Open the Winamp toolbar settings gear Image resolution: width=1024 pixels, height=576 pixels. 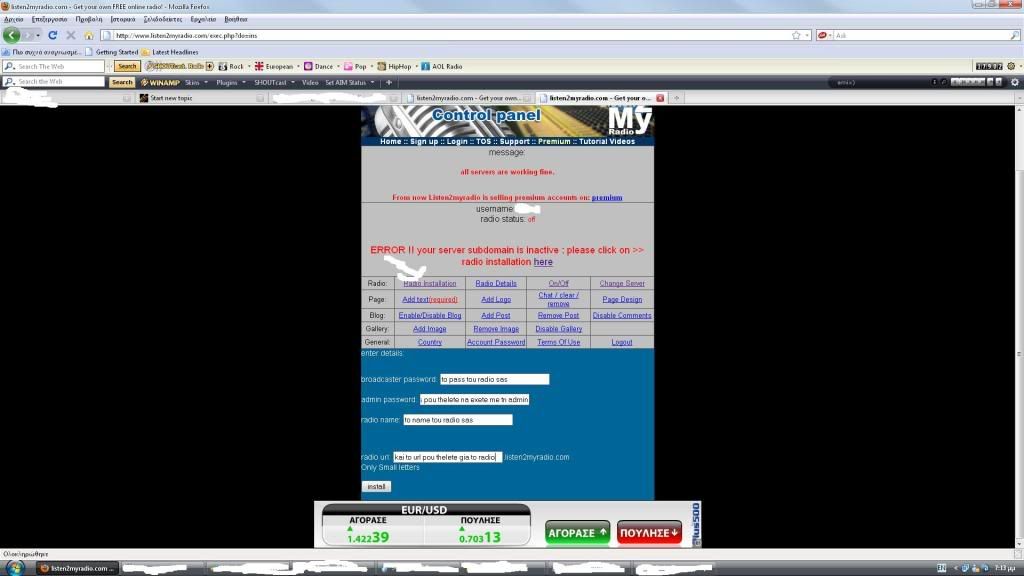pyautogui.click(x=1014, y=82)
